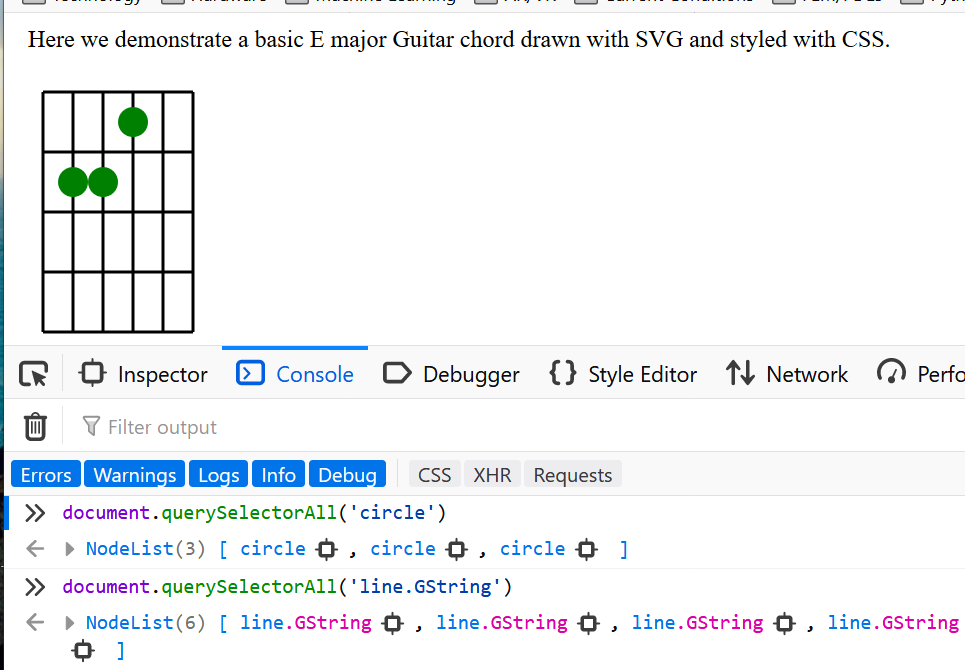Viewport: 965px width, 670px height.
Task: Activate the node picker tool
Action: [x=33, y=373]
